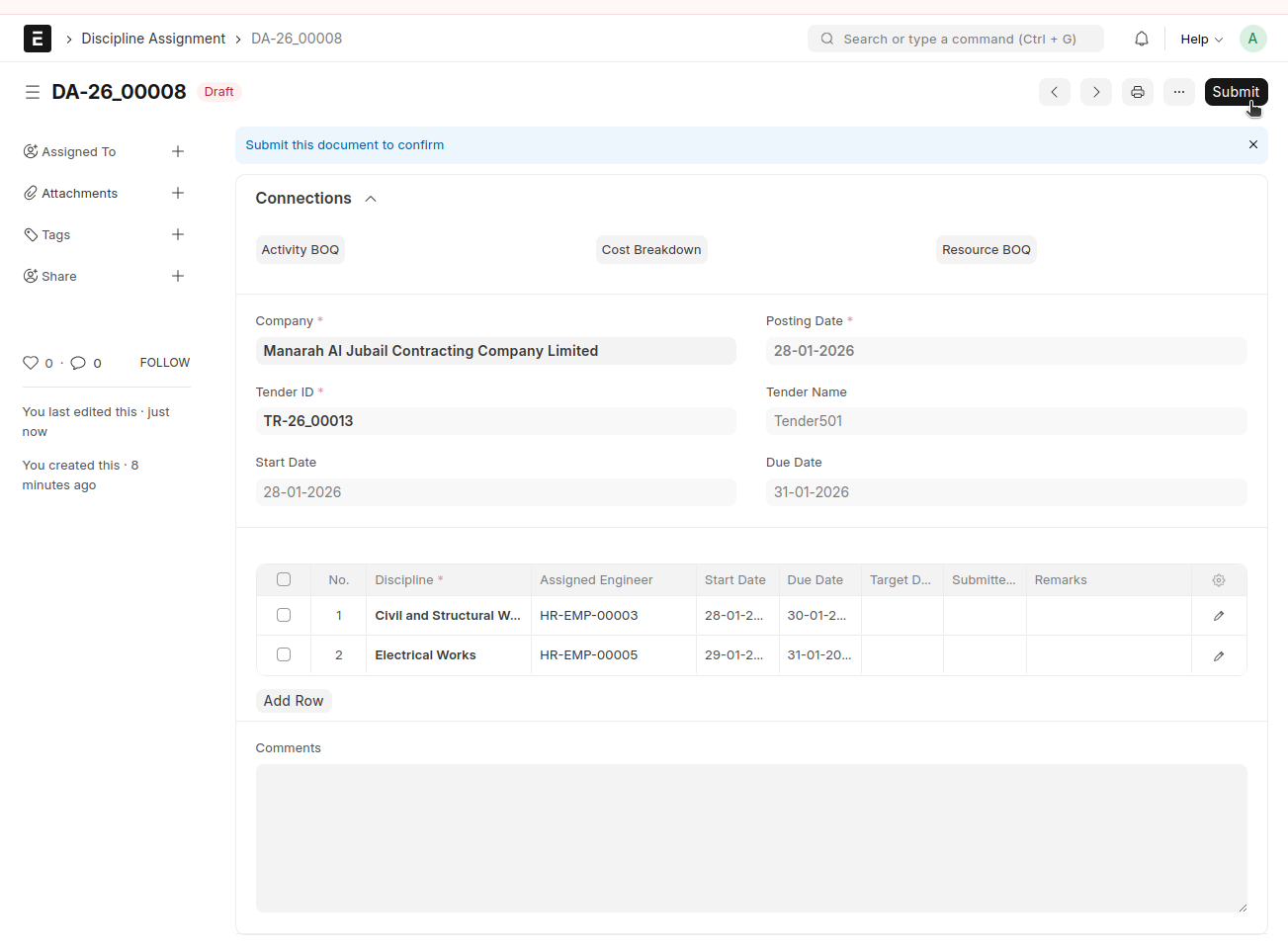The height and width of the screenshot is (952, 1288).
Task: Go to next document arrow
Action: coord(1096,92)
